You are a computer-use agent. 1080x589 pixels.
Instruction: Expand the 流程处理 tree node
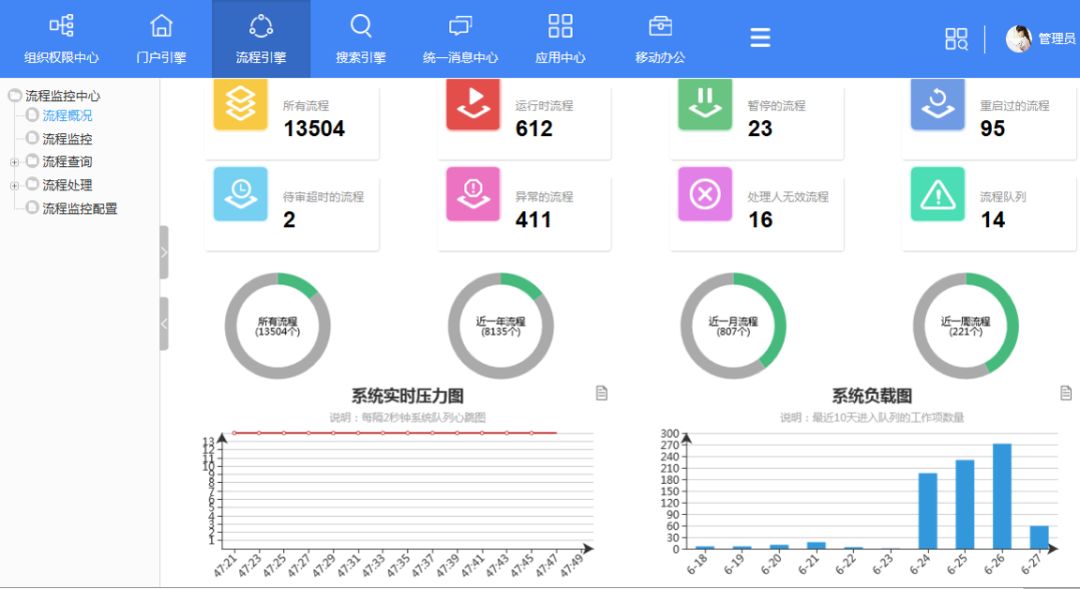(x=14, y=186)
